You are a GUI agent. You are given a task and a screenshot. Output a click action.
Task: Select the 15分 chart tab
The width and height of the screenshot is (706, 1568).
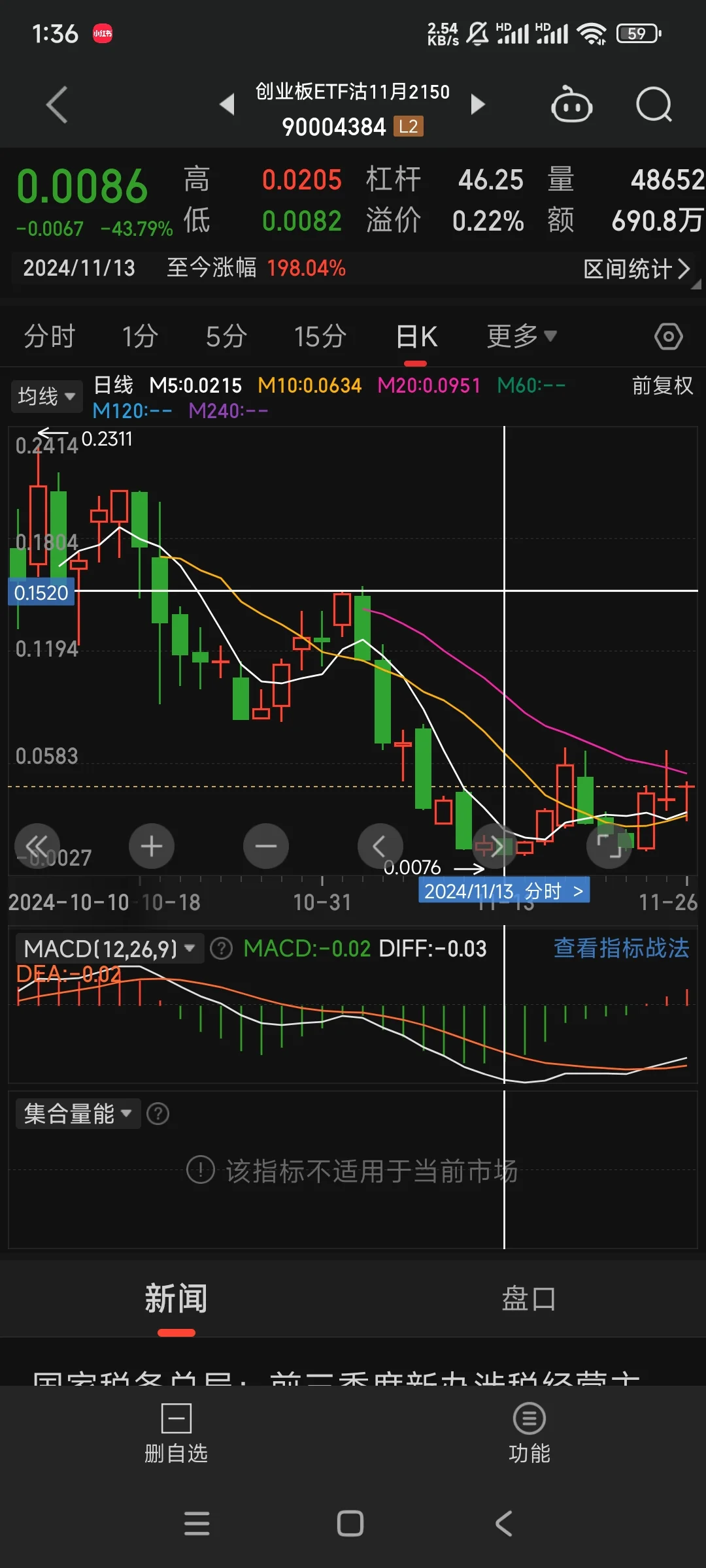320,336
